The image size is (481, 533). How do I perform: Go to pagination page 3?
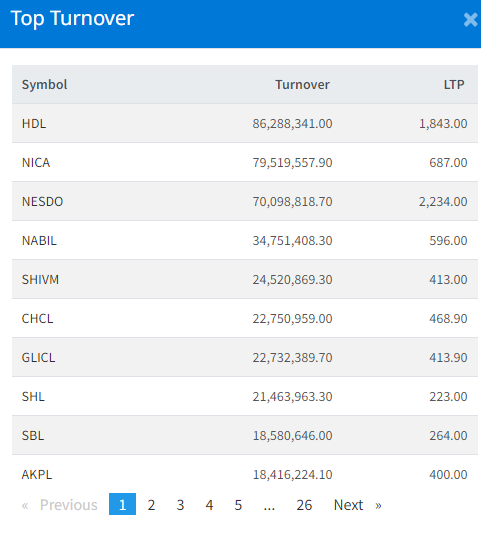point(180,505)
